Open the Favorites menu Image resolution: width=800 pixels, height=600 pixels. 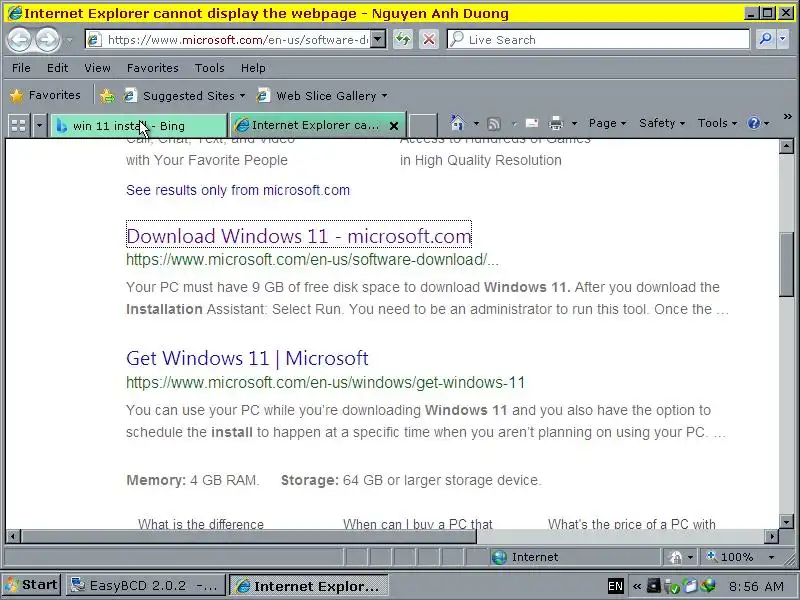tap(153, 68)
